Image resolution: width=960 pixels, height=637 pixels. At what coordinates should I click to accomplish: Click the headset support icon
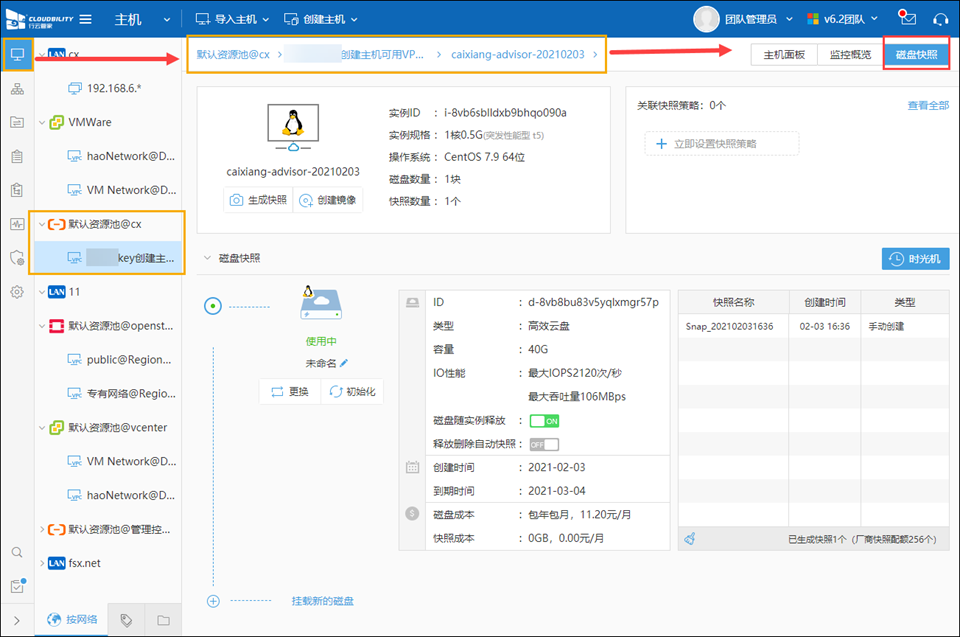(x=940, y=19)
